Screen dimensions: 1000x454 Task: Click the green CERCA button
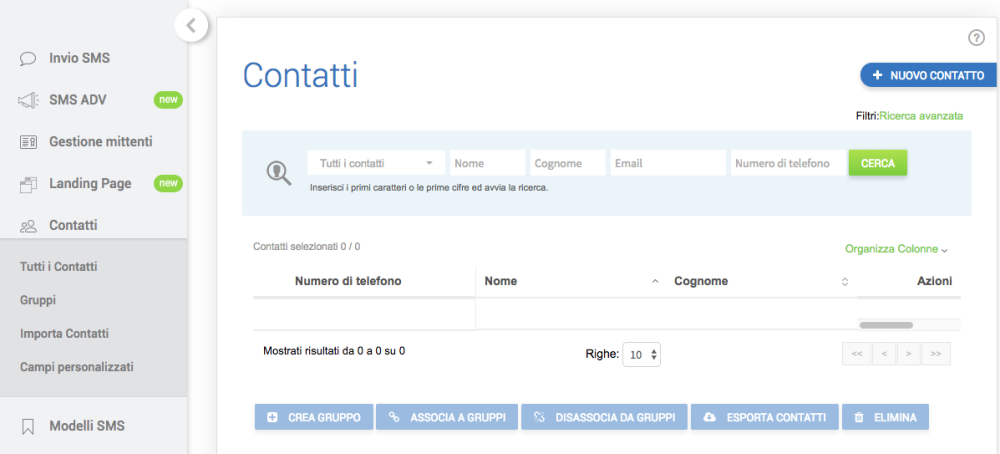[878, 163]
